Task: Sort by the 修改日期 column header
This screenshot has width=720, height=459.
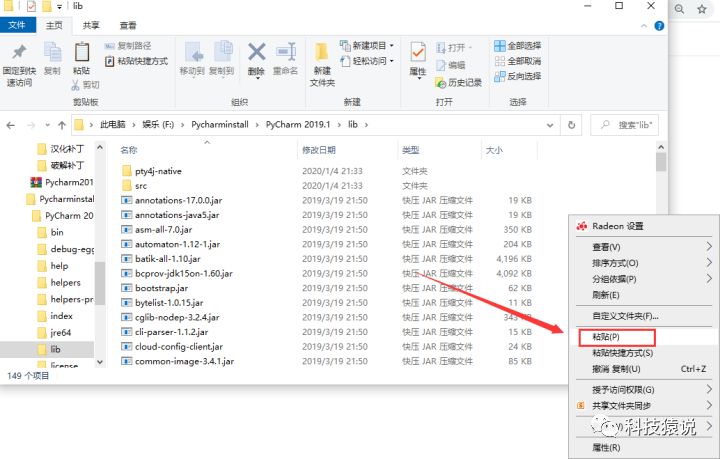Action: coord(319,150)
